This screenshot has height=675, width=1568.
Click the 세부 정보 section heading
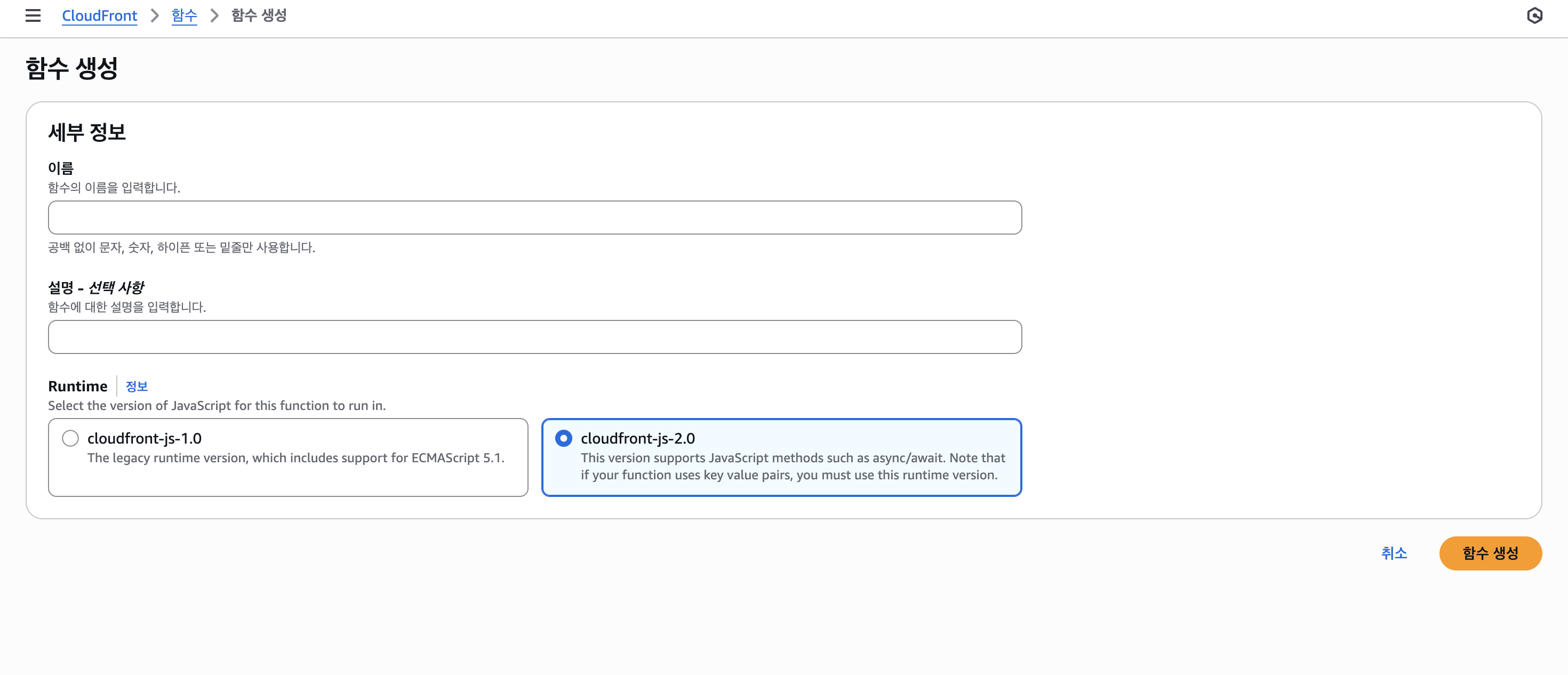click(x=87, y=132)
